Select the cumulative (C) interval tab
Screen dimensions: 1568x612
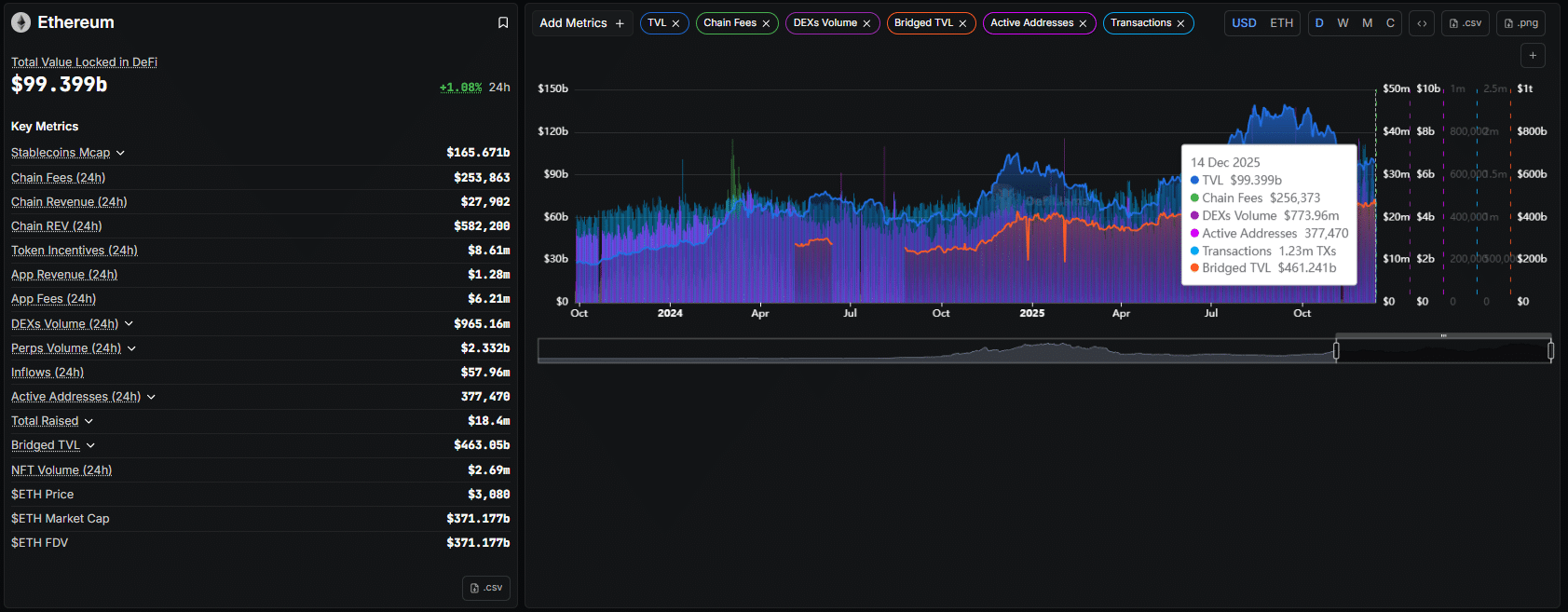[1390, 23]
